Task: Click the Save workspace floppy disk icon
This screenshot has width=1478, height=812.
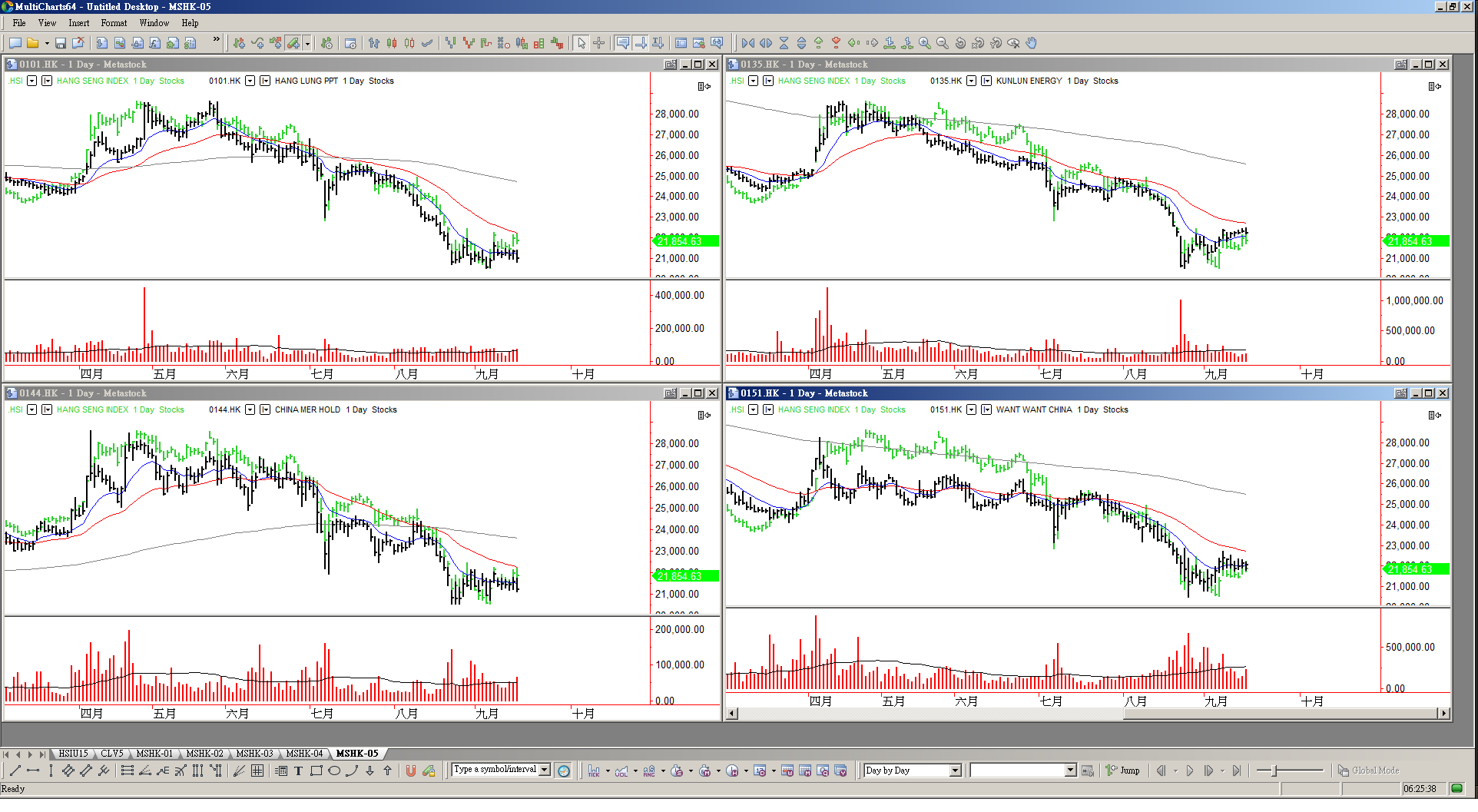Action: pyautogui.click(x=61, y=43)
